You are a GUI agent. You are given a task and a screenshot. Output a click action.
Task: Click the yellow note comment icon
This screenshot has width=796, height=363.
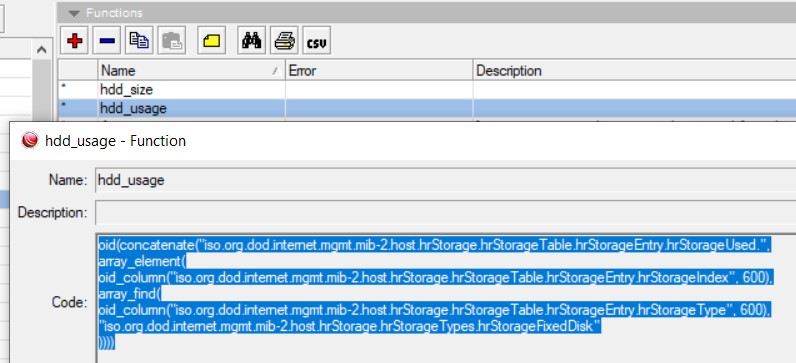tap(211, 41)
